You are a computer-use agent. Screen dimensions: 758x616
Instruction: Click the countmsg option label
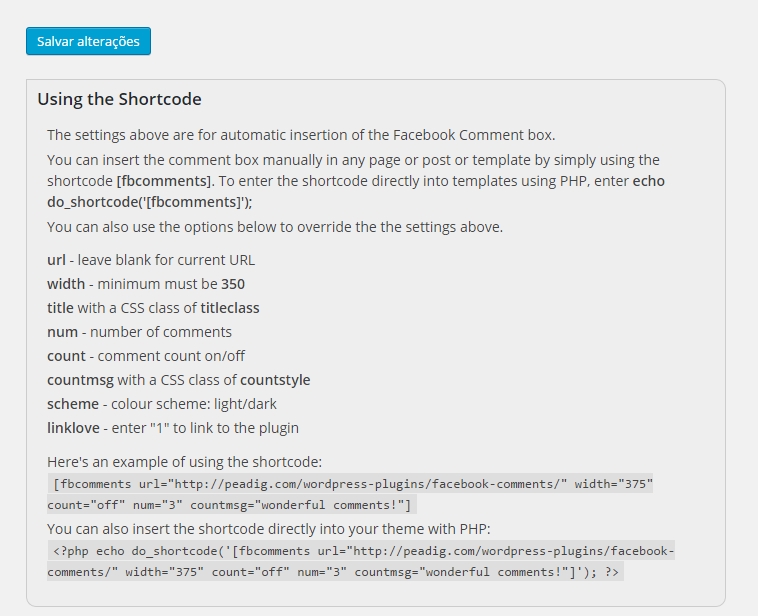80,380
